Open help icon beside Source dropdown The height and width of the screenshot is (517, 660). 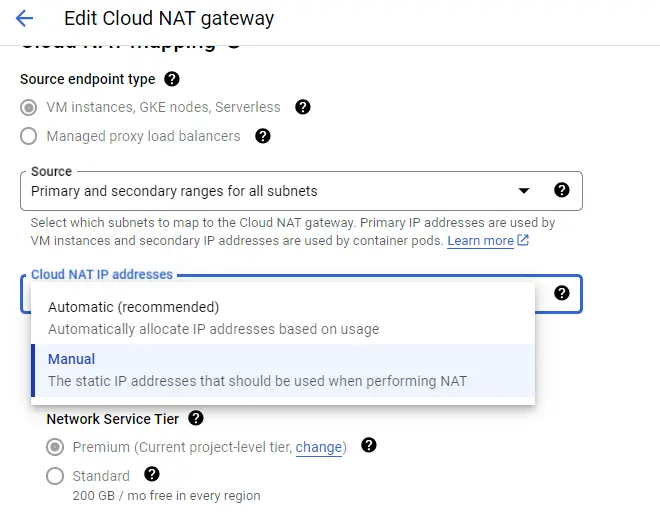(x=562, y=190)
